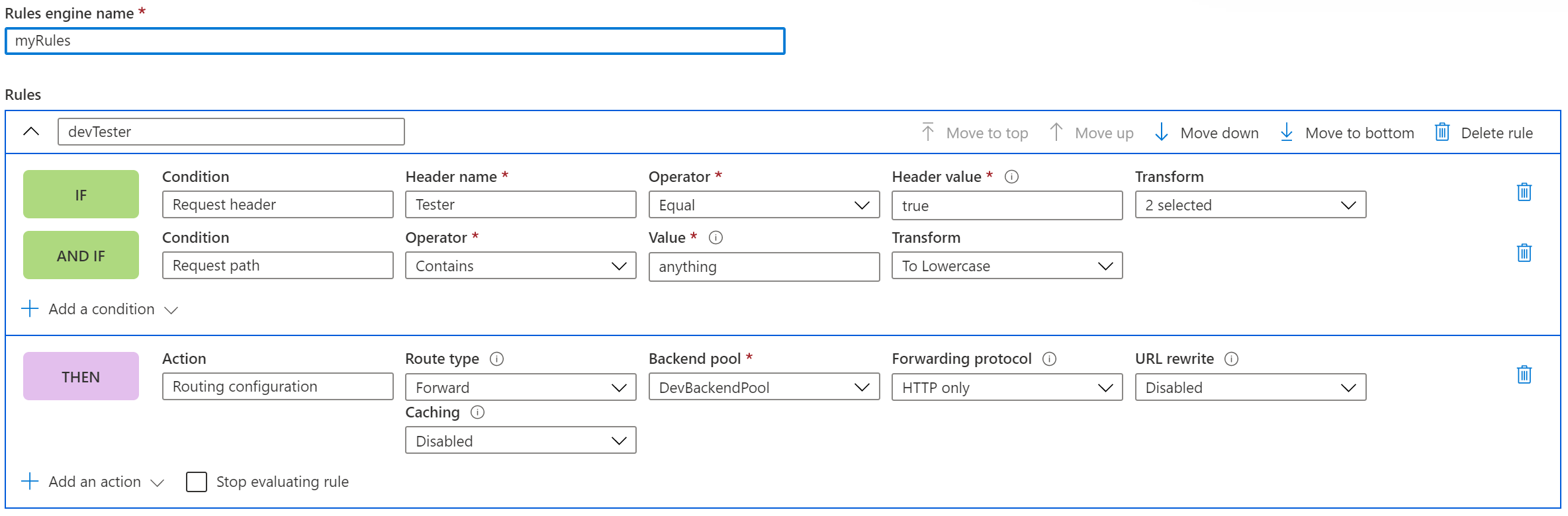The width and height of the screenshot is (1568, 516).
Task: Click Move down for the rule
Action: [x=1207, y=133]
